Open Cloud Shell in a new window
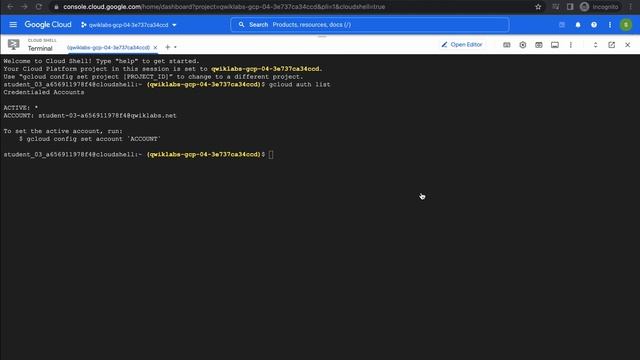Screen dimensions: 640x360 coord(611,45)
